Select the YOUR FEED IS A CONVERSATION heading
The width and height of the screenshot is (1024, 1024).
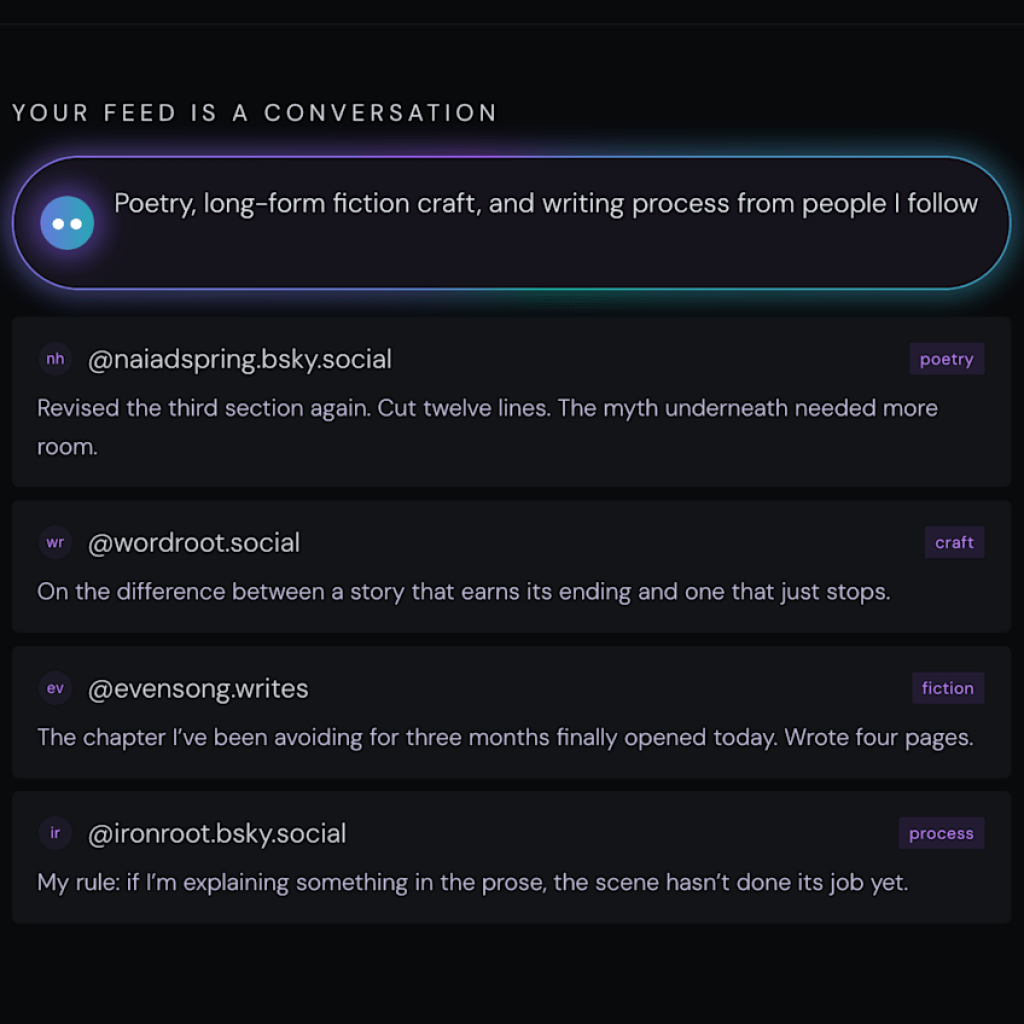pyautogui.click(x=254, y=112)
